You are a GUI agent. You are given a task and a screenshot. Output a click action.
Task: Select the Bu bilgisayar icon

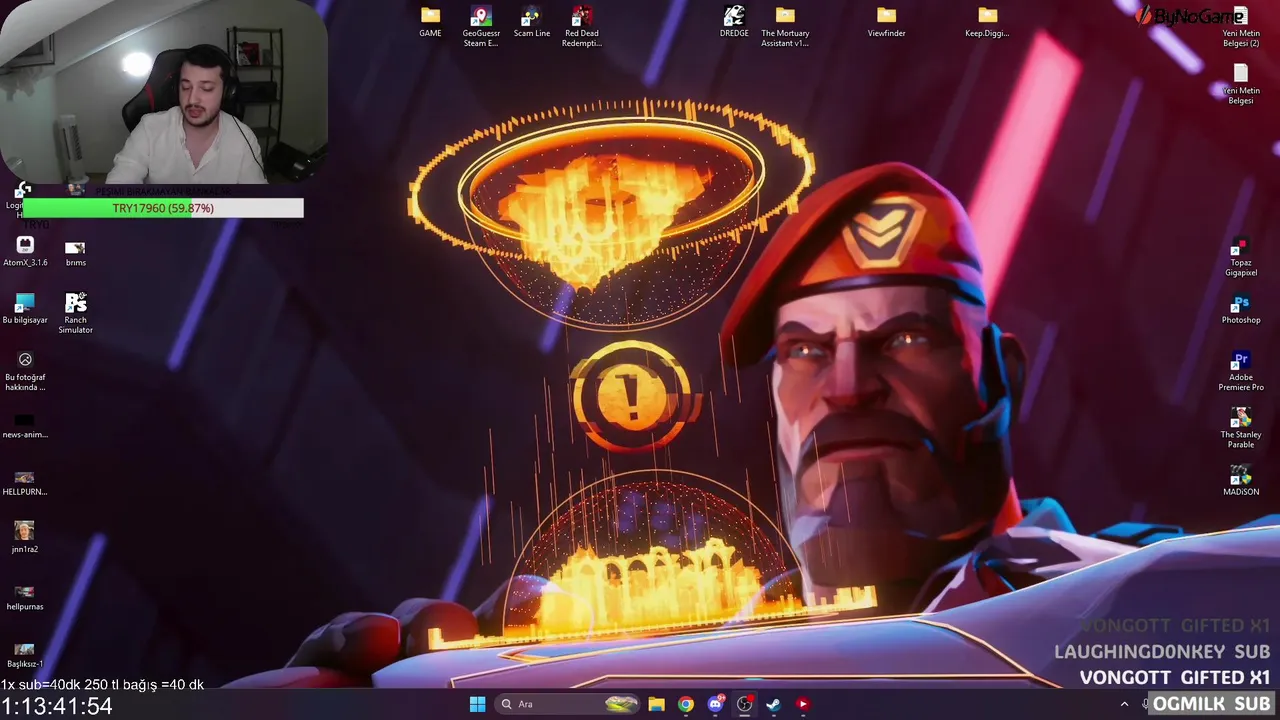(x=25, y=309)
